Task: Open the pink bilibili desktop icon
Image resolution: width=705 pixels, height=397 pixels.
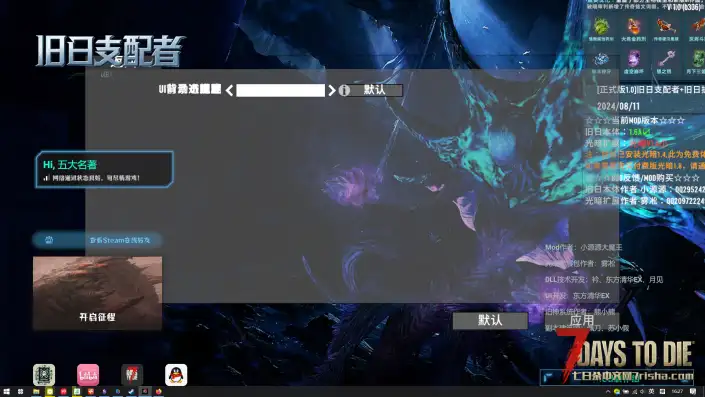Action: point(88,375)
